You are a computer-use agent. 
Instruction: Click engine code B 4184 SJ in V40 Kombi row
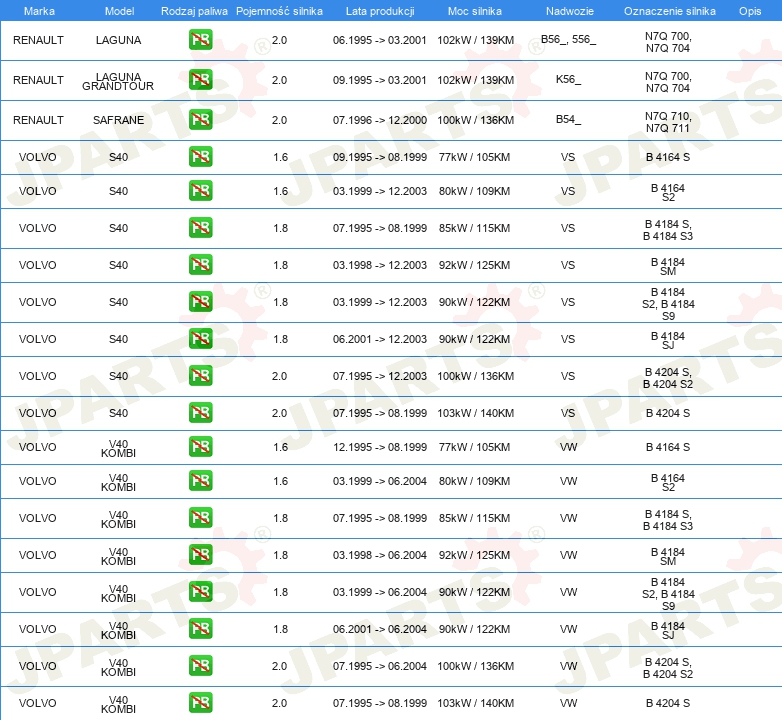668,630
